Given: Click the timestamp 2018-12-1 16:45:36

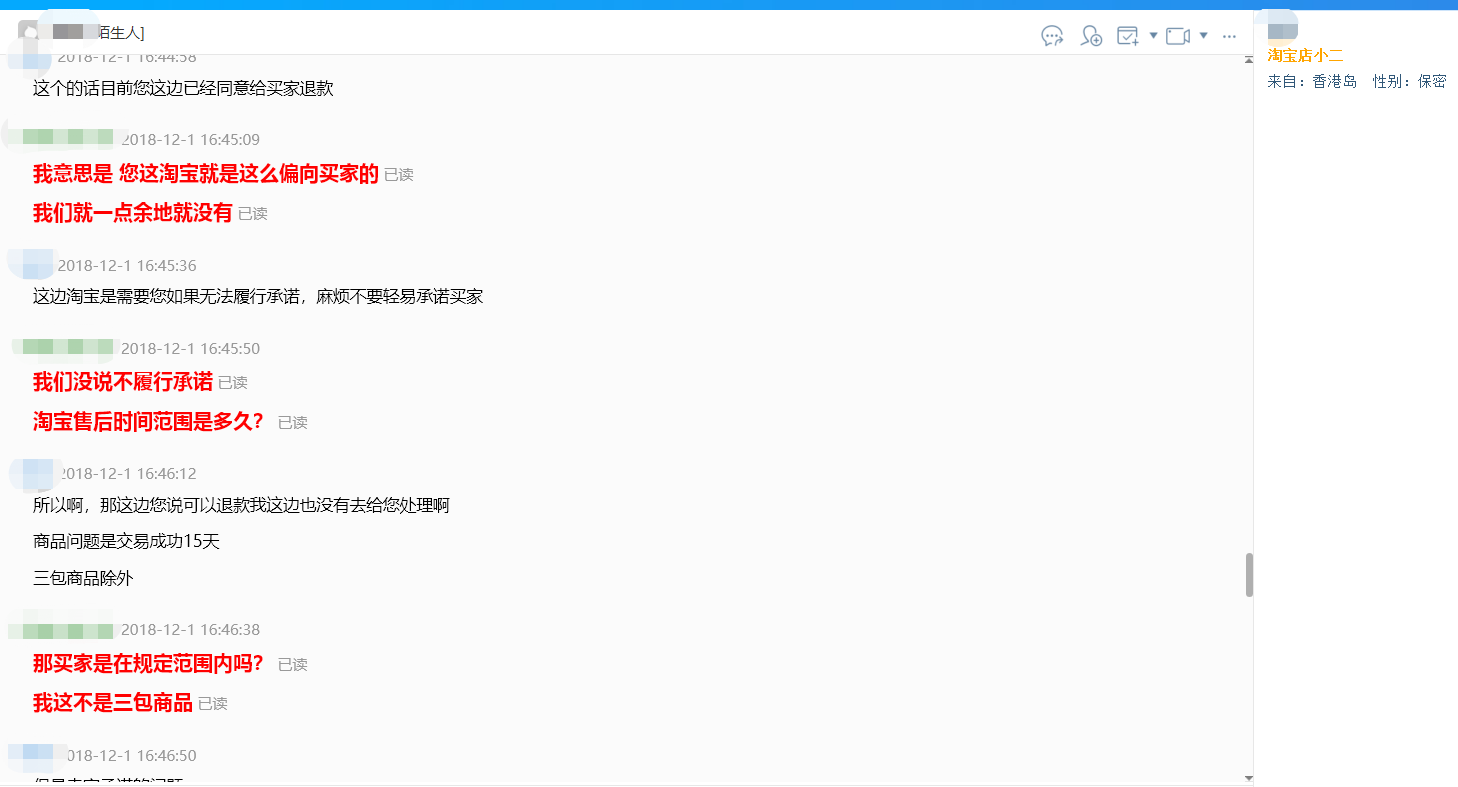Looking at the screenshot, I should coord(127,265).
